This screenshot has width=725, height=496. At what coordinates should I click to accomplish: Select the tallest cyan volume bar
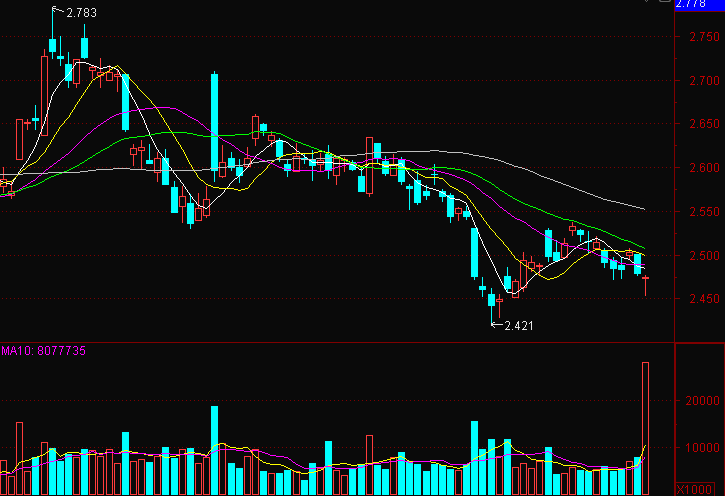pyautogui.click(x=214, y=450)
